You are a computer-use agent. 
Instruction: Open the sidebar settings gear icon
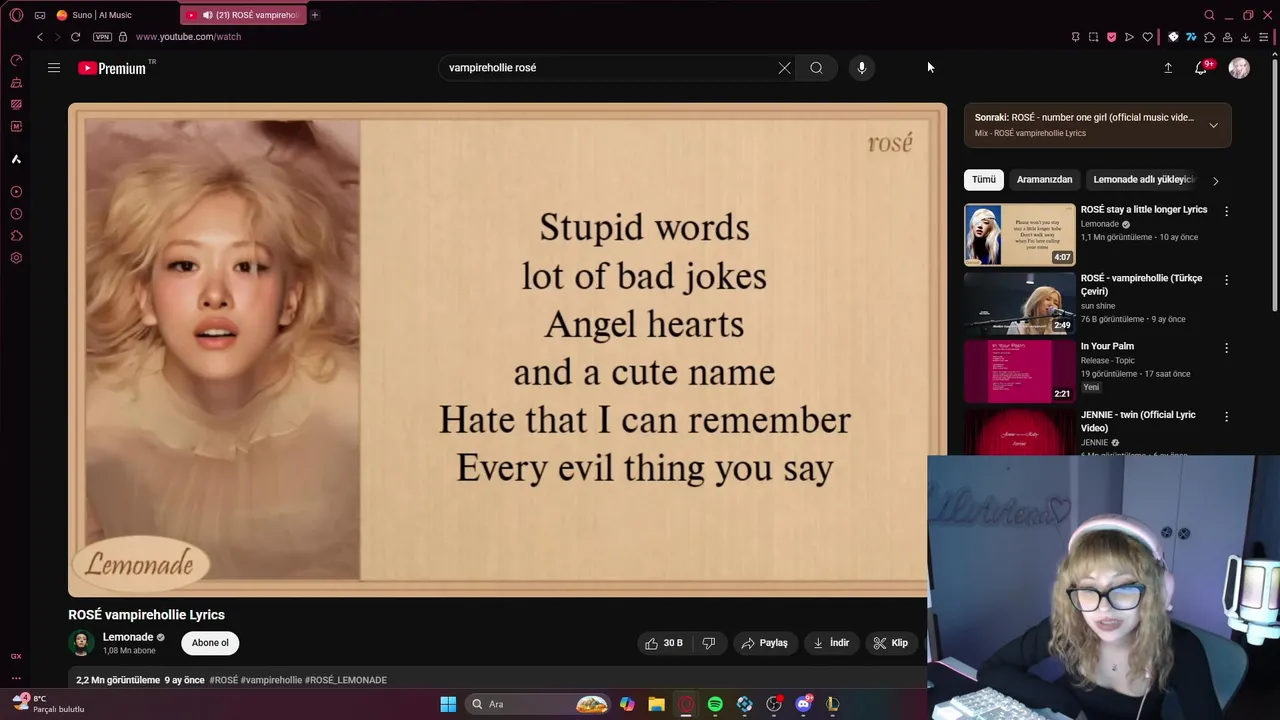click(16, 258)
